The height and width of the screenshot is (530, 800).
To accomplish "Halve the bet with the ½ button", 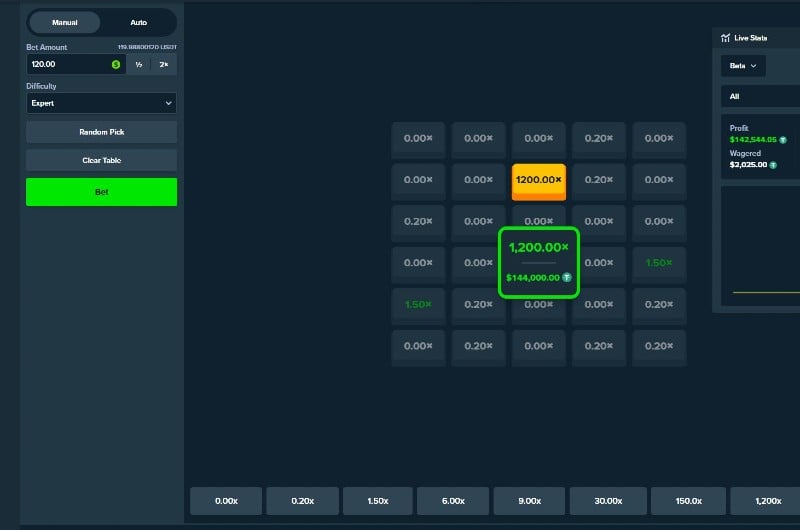I will point(138,64).
